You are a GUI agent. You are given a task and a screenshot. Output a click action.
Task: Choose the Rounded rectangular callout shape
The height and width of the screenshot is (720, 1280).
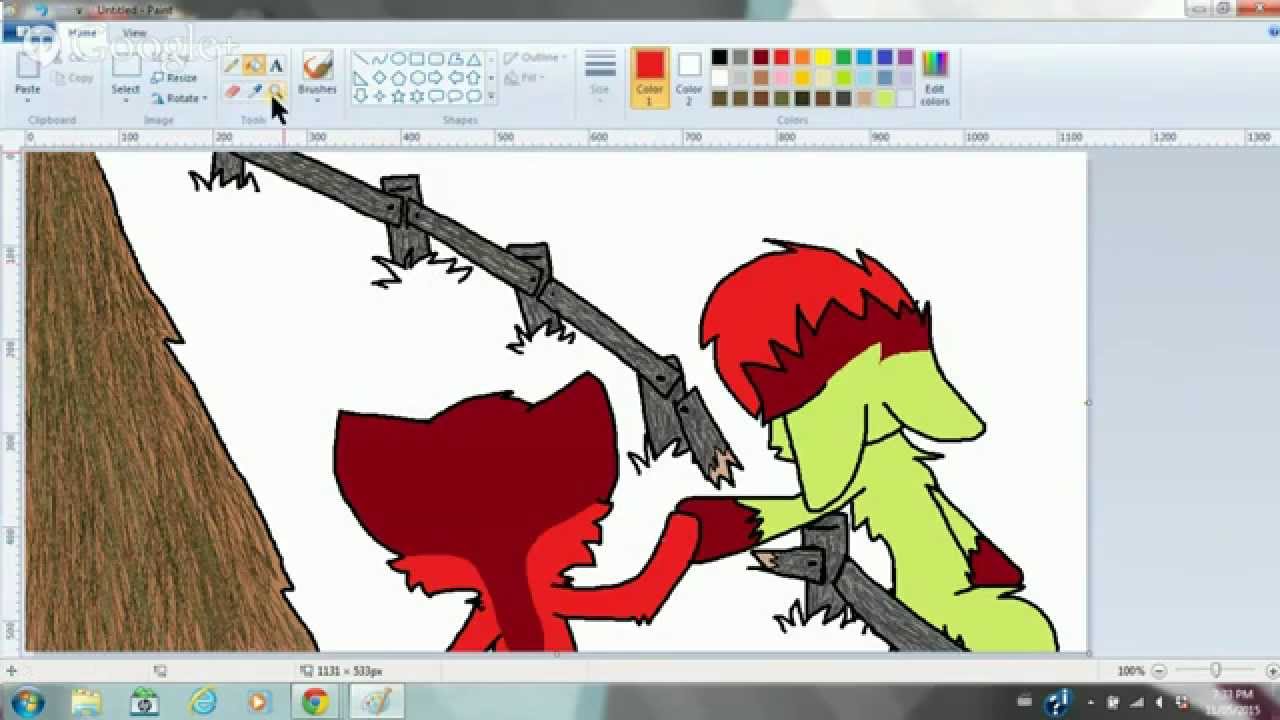pos(436,96)
